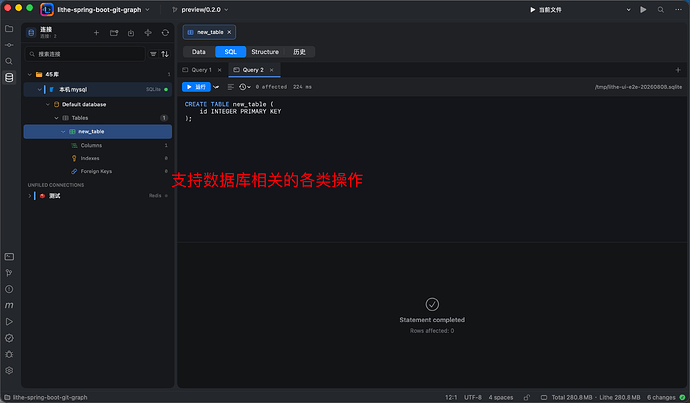This screenshot has height=403, width=690.
Task: Open the terminal panel icon
Action: coord(9,256)
